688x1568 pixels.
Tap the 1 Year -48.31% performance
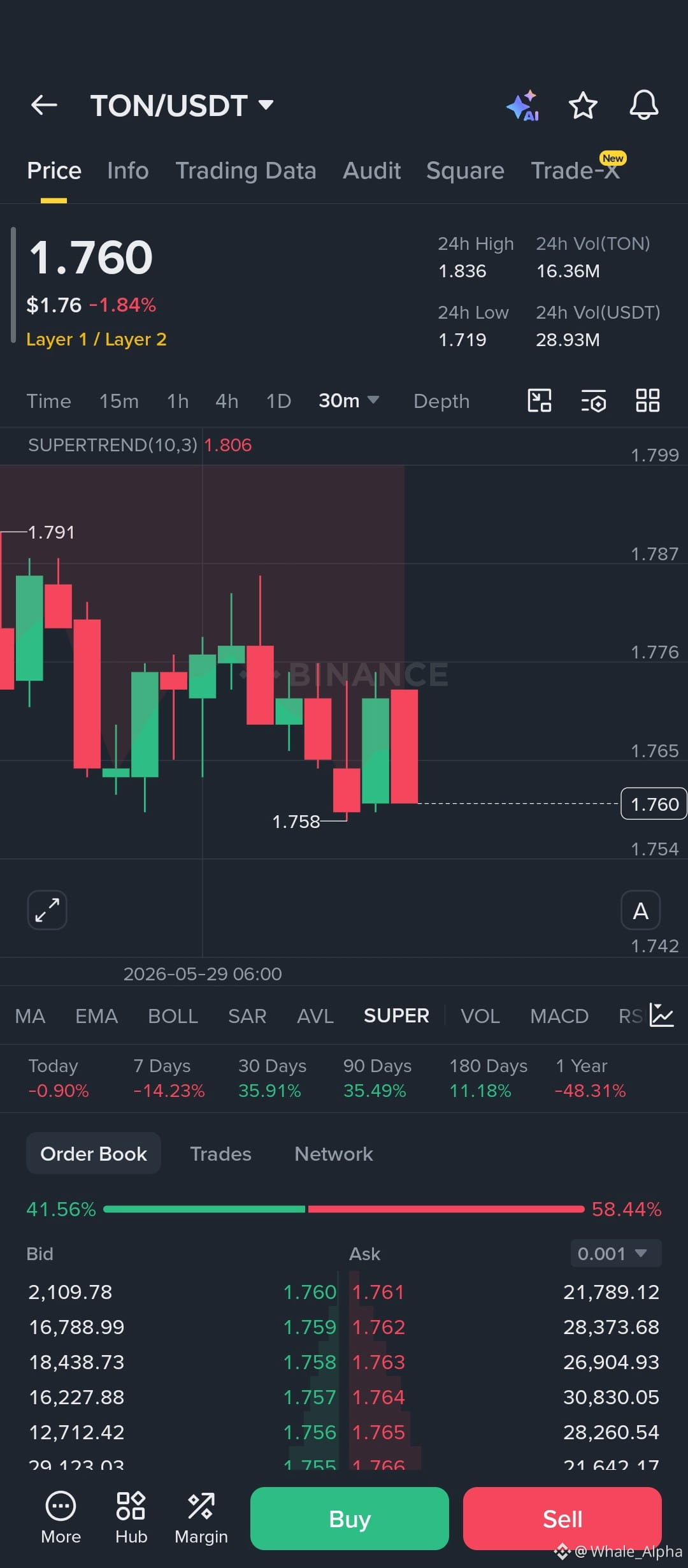coord(591,1078)
